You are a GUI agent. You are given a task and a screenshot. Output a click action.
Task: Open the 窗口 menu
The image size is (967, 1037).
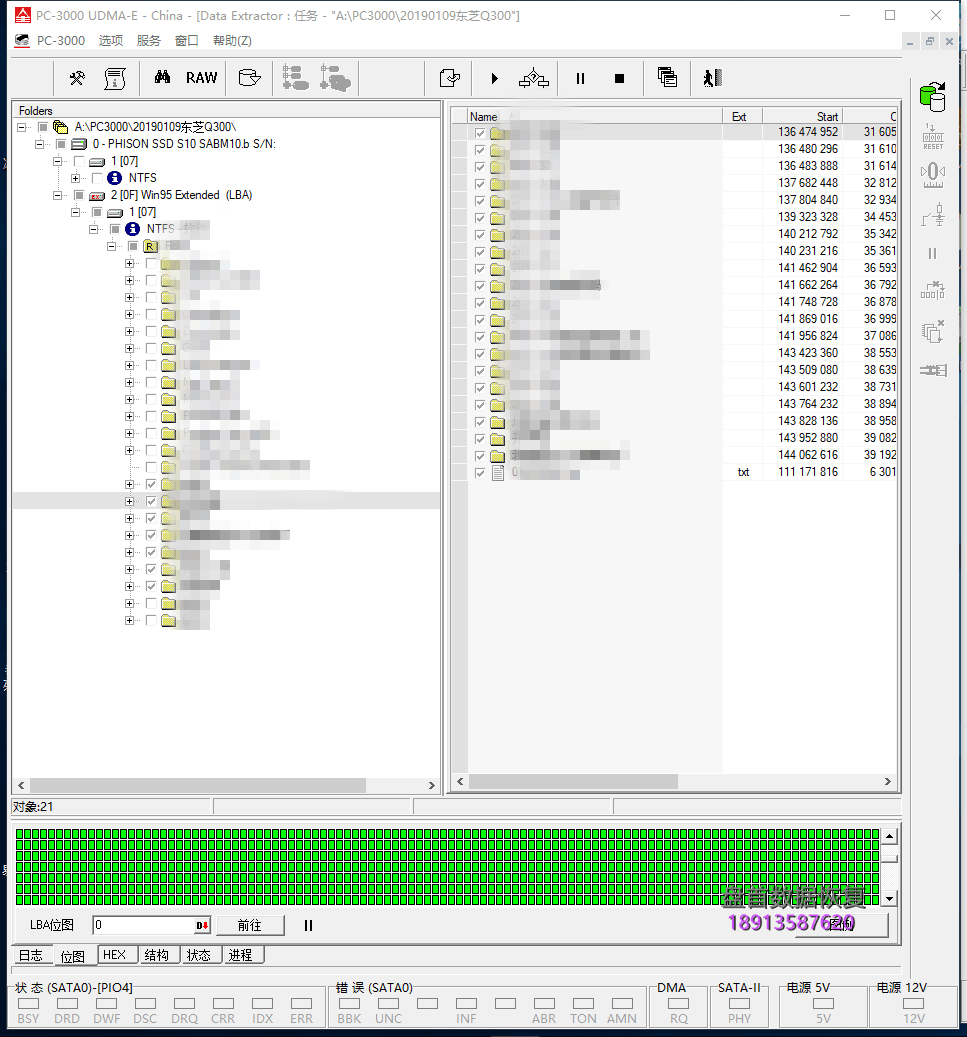[x=187, y=40]
